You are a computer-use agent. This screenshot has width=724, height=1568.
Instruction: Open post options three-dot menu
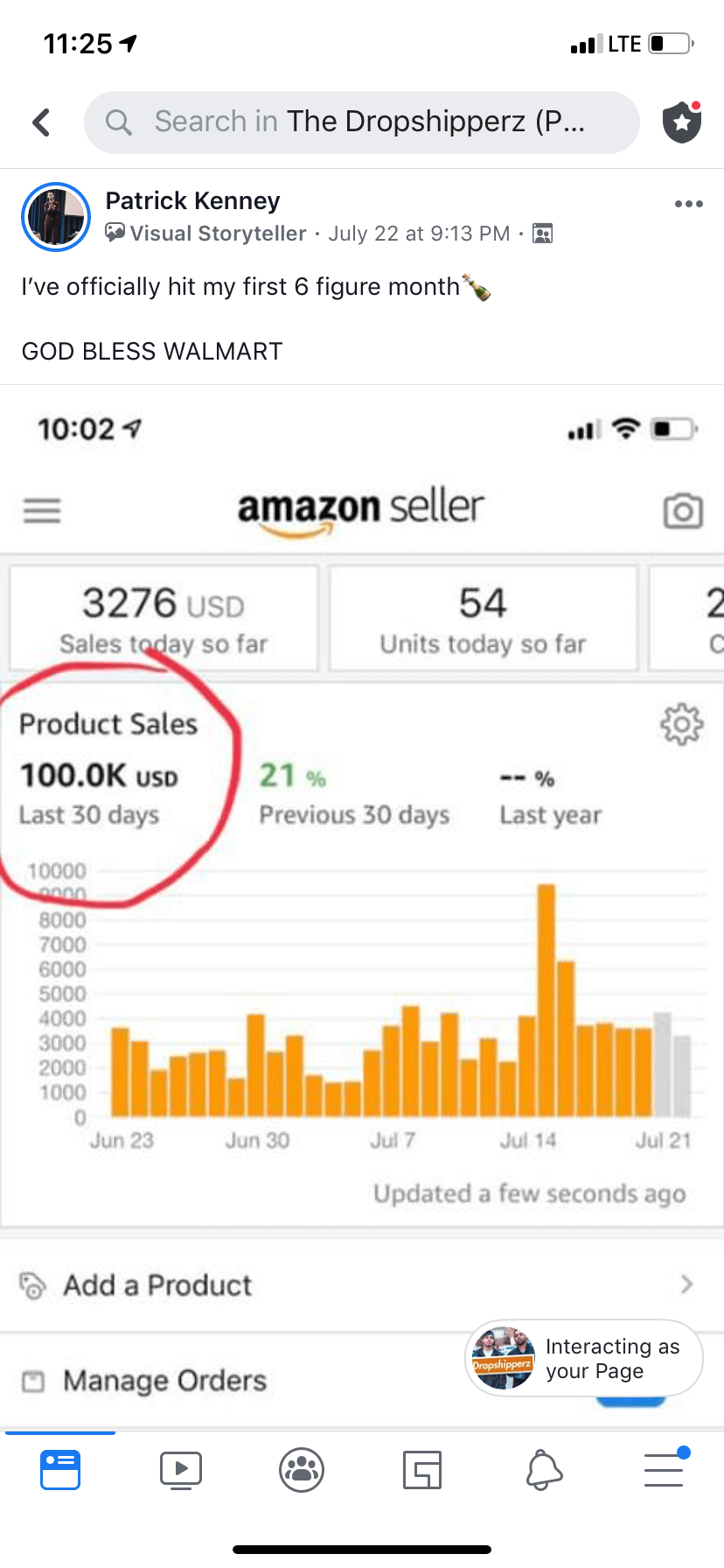[688, 204]
